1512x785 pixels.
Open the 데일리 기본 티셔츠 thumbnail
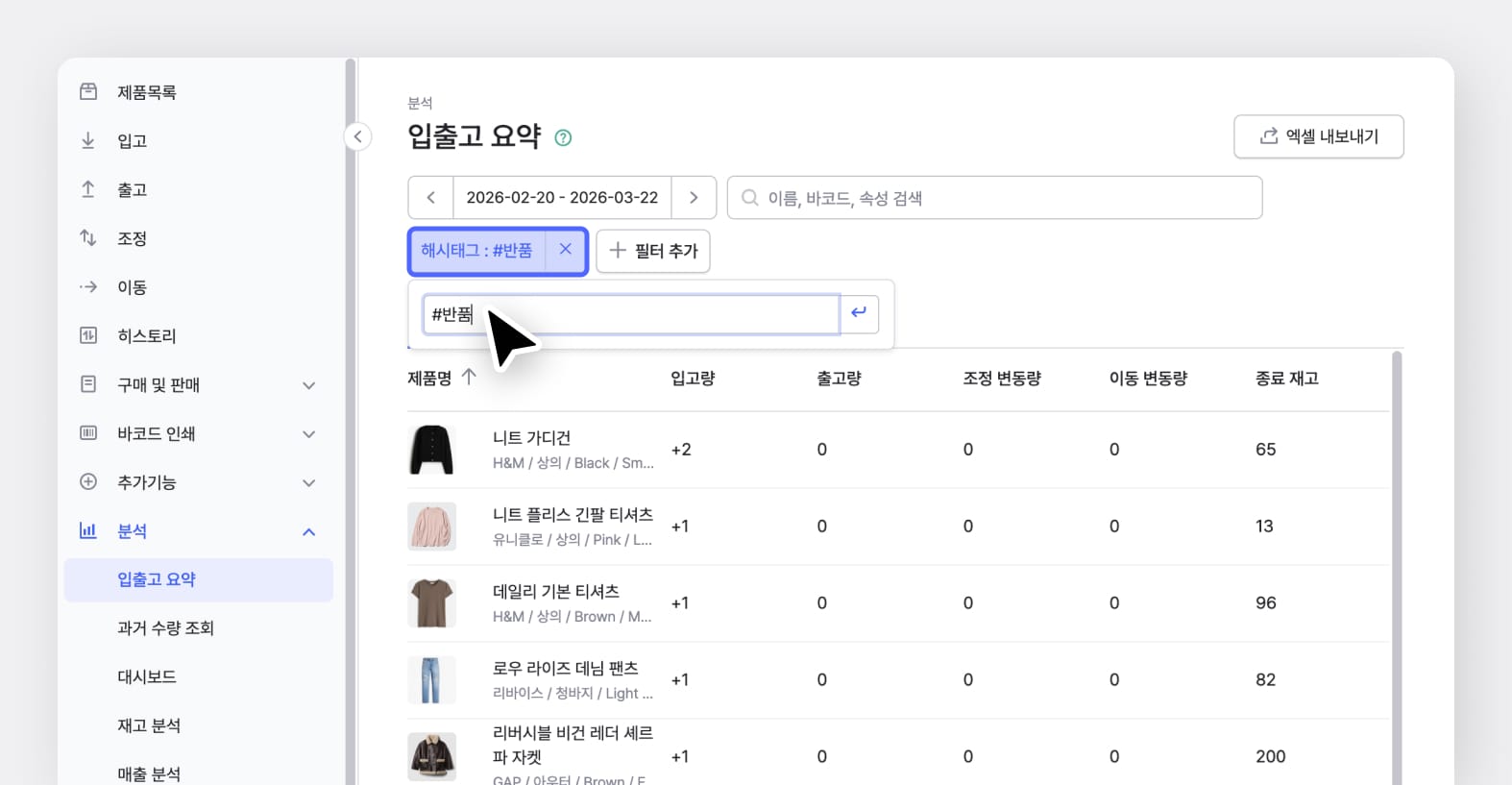coord(431,603)
